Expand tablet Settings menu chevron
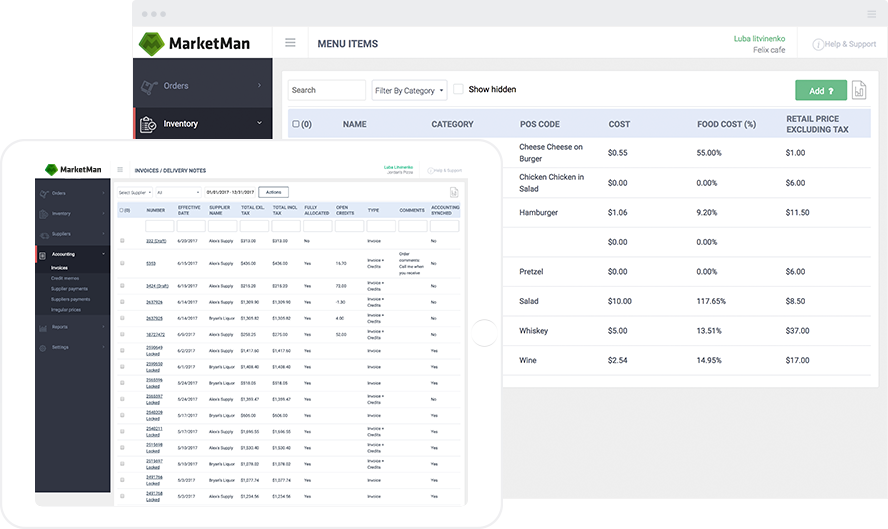This screenshot has width=888, height=529. pyautogui.click(x=104, y=347)
